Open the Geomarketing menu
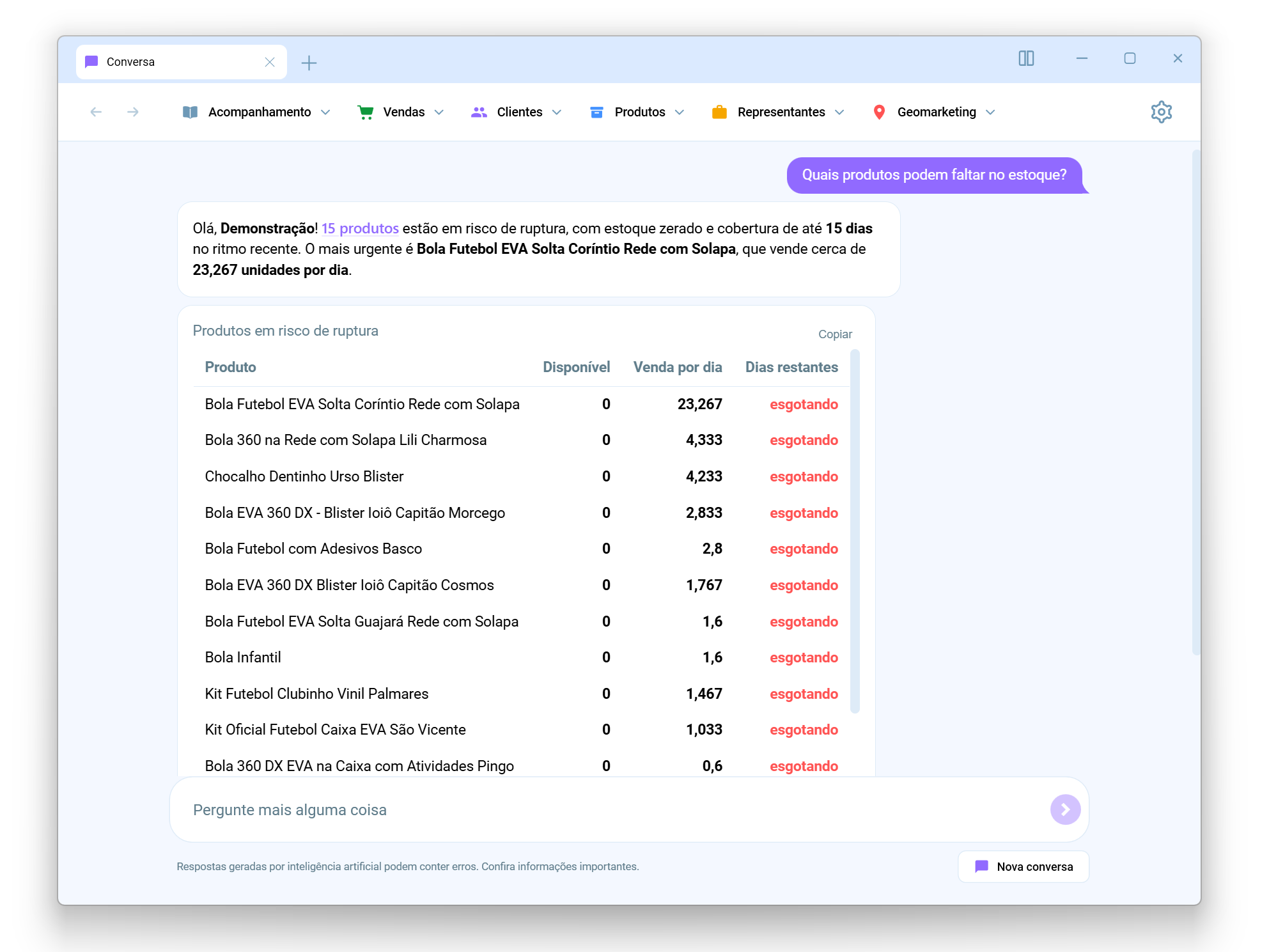The height and width of the screenshot is (952, 1269). 934,112
